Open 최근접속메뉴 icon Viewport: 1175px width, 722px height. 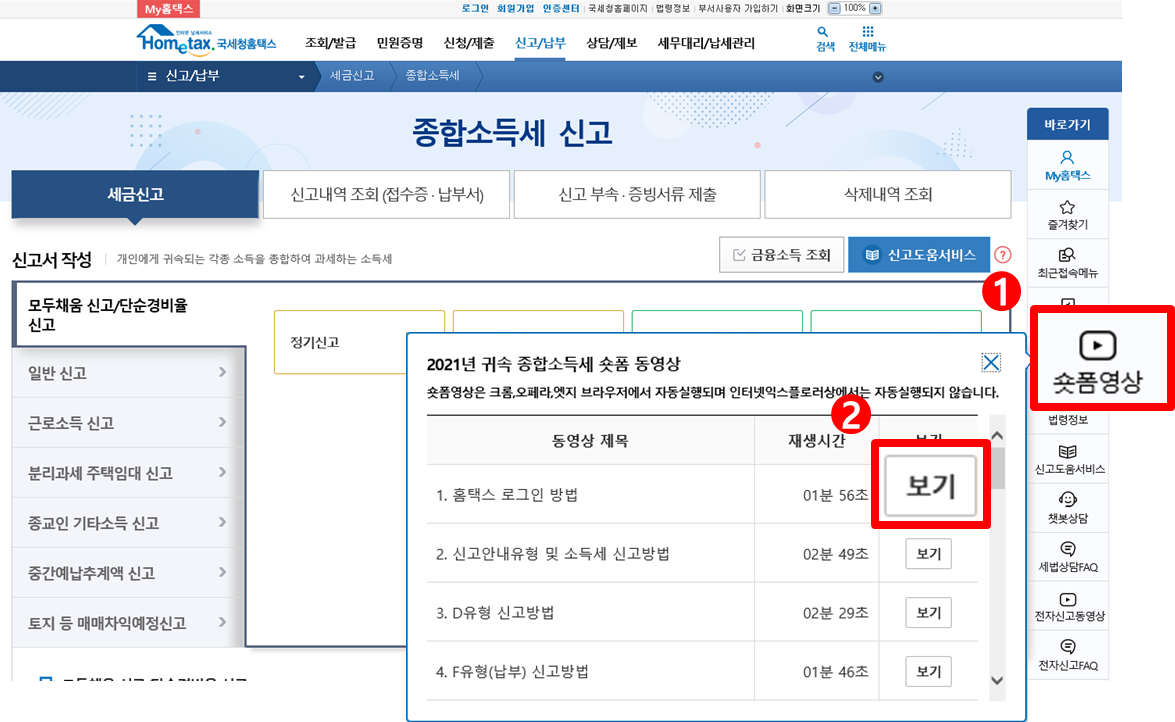coord(1067,256)
